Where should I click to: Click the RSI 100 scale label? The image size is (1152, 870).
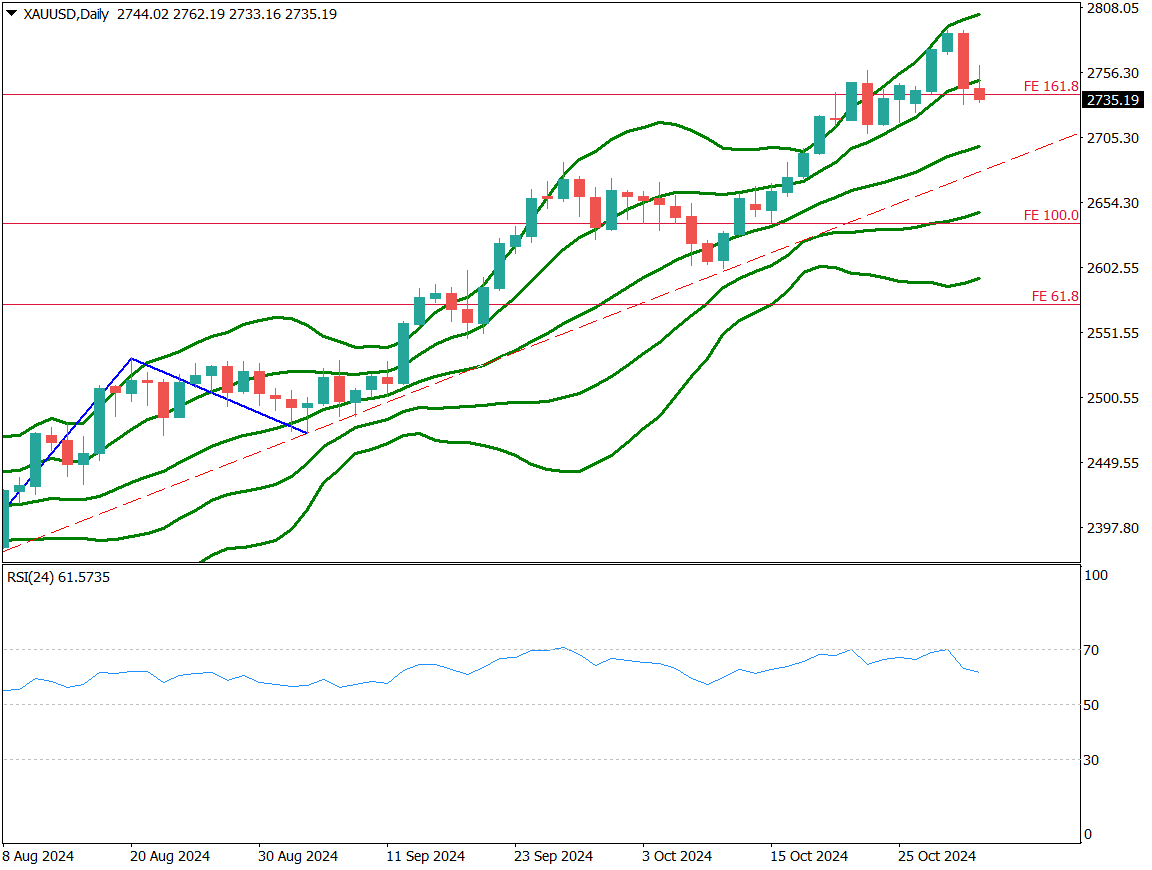(1095, 576)
